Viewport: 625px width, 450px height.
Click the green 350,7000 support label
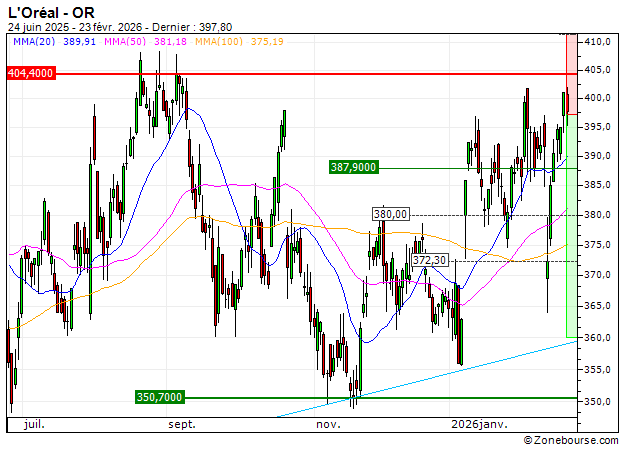pyautogui.click(x=159, y=397)
